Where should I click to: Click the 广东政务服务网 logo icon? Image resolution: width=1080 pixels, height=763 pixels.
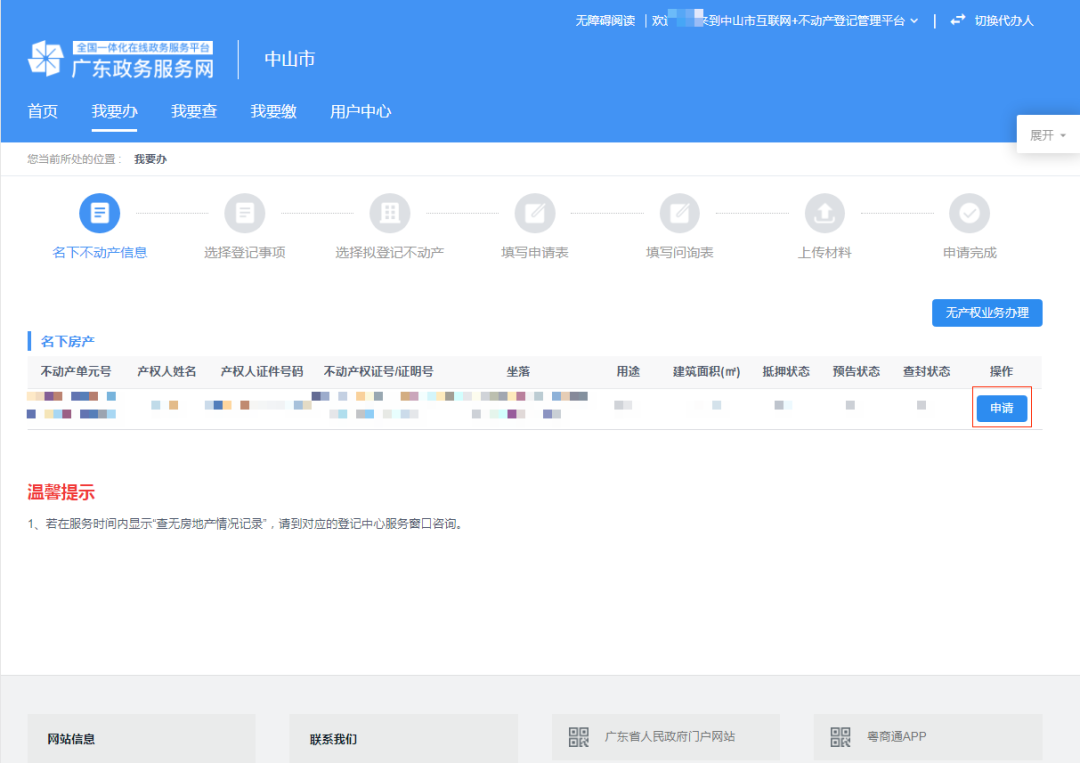pos(44,58)
